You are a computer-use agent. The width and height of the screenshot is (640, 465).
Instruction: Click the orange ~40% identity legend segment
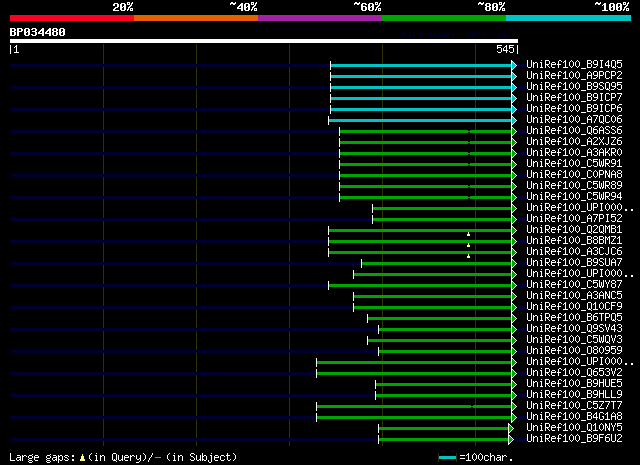point(196,18)
